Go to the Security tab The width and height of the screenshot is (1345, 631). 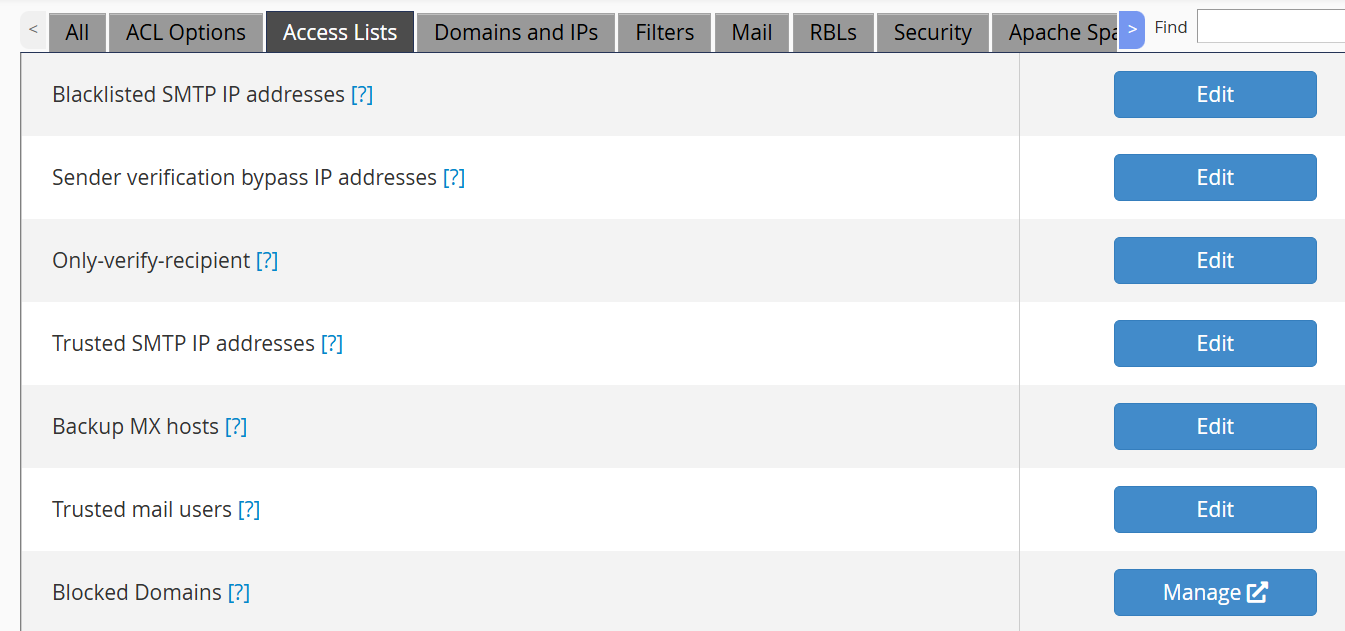[x=933, y=32]
